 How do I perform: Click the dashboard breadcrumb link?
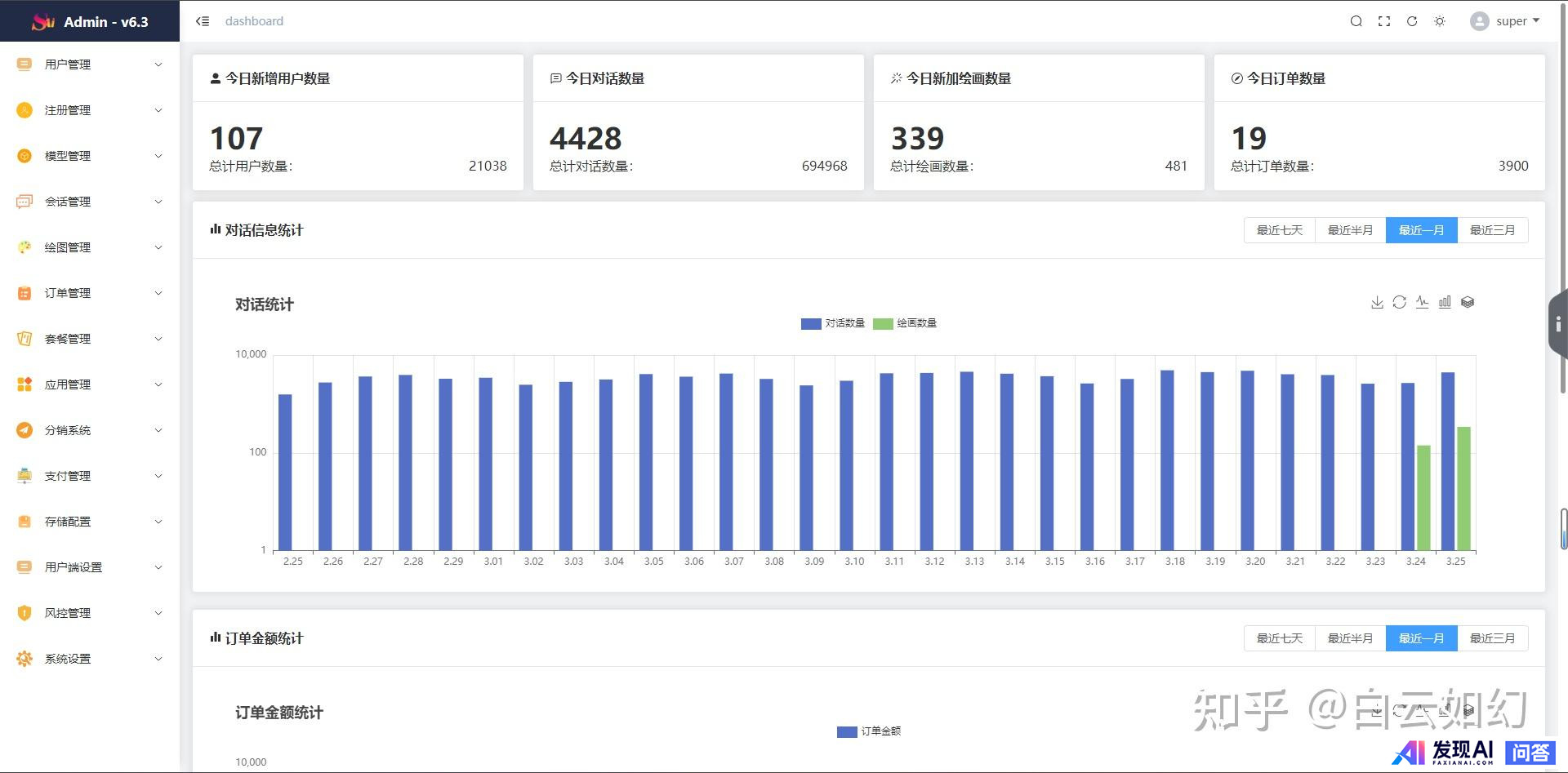(x=254, y=21)
